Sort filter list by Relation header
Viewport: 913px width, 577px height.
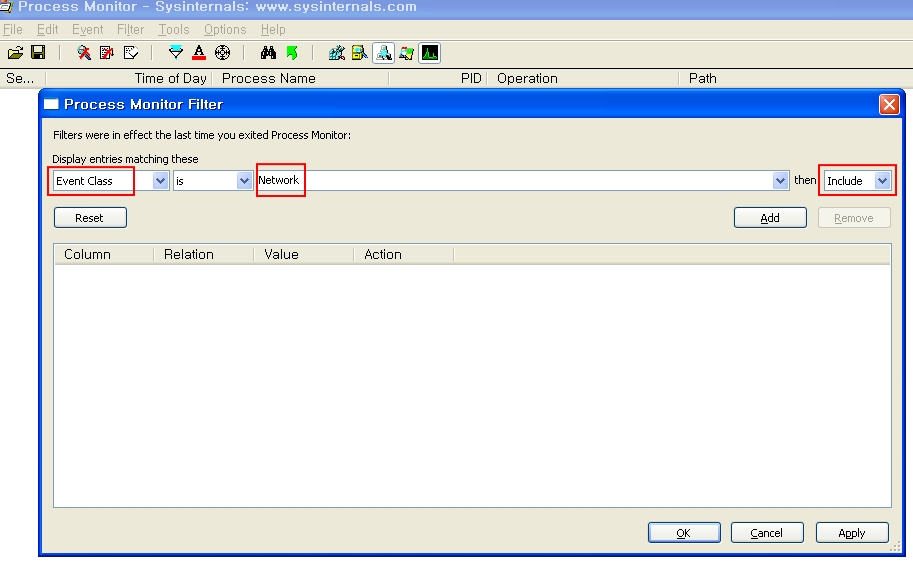click(204, 254)
